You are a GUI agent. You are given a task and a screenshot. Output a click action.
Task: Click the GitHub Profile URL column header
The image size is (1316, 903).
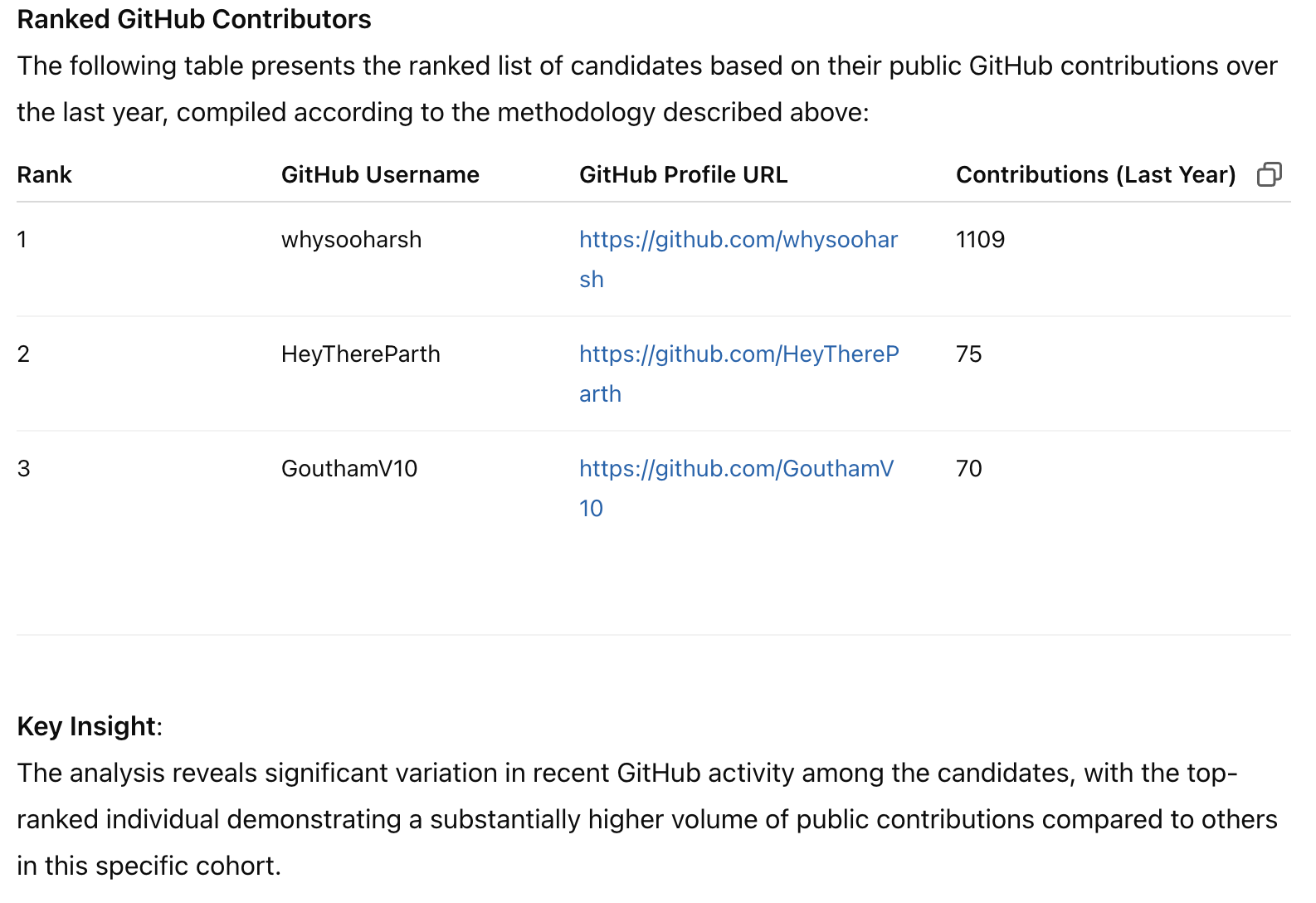[x=683, y=175]
